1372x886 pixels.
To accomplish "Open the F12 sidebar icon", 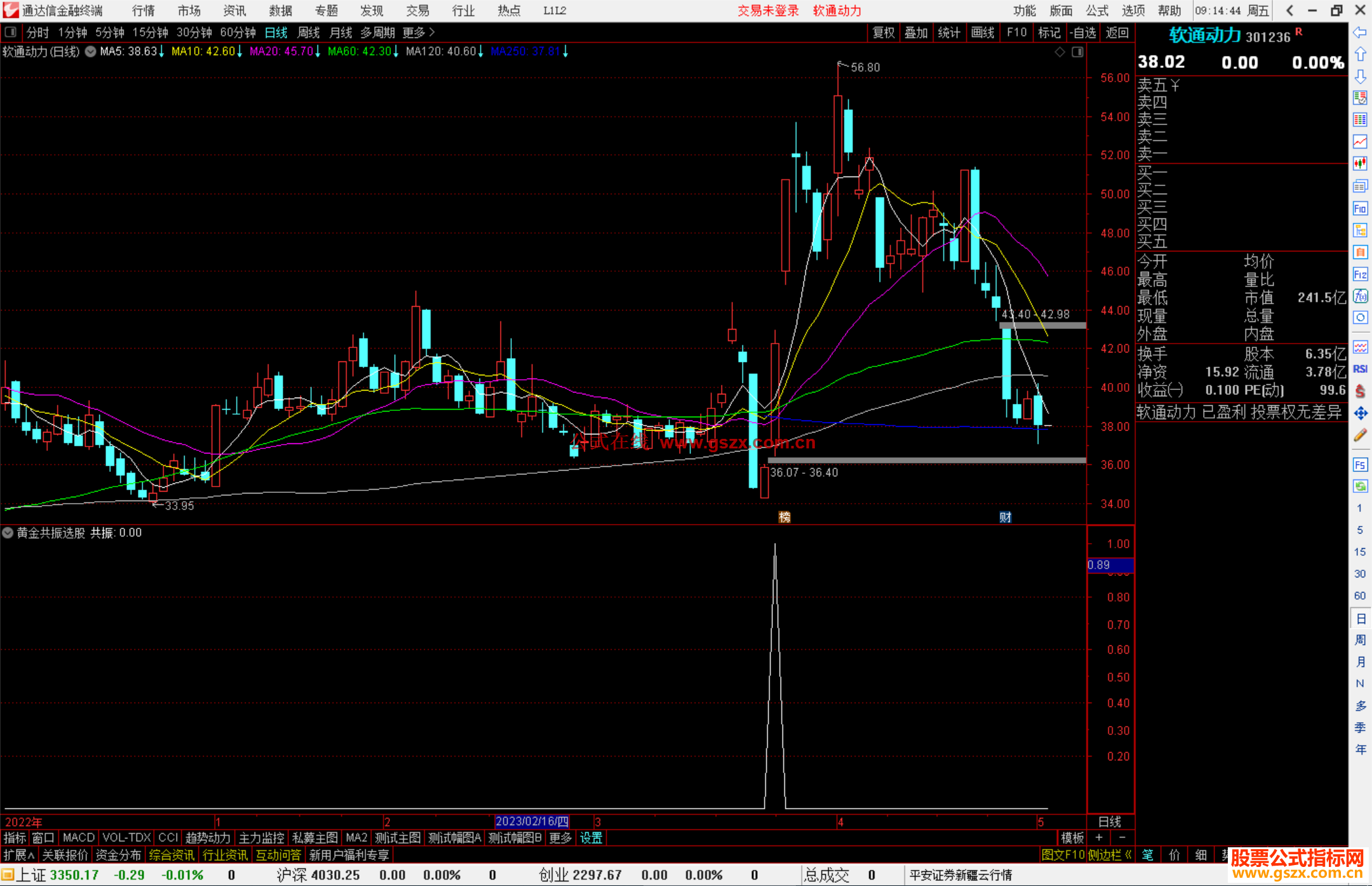I will (1360, 274).
